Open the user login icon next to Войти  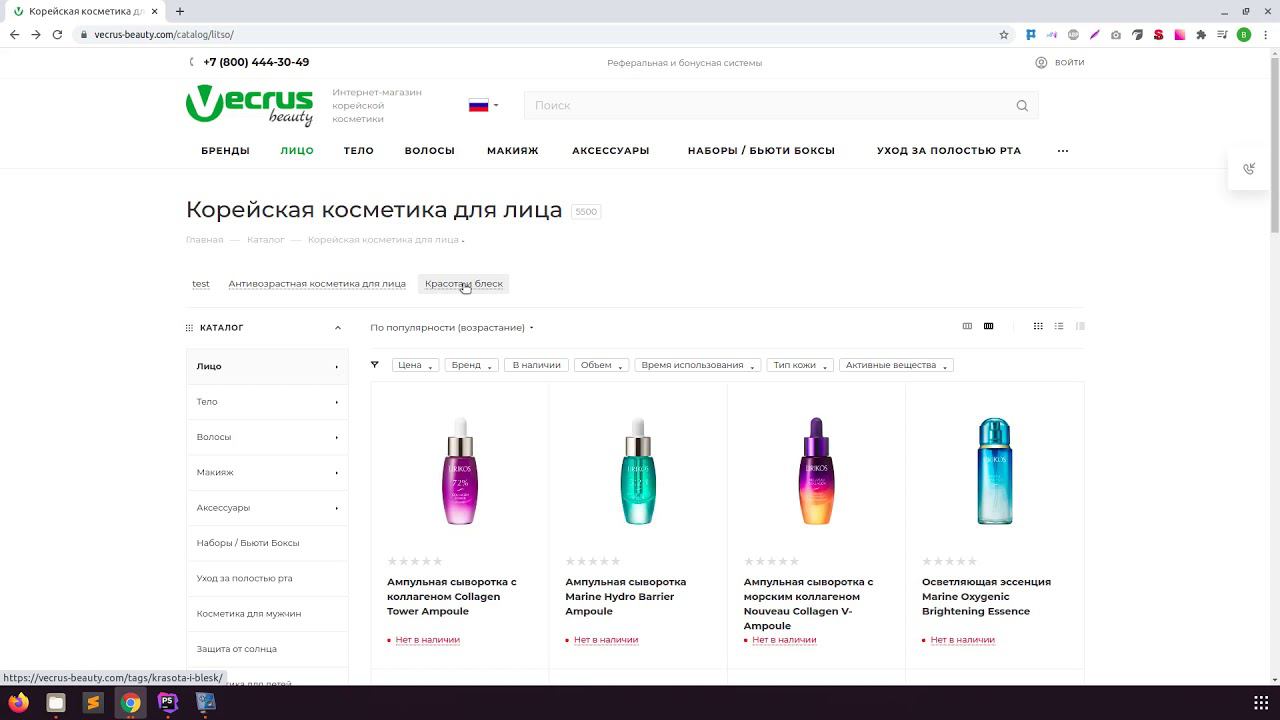pos(1041,62)
